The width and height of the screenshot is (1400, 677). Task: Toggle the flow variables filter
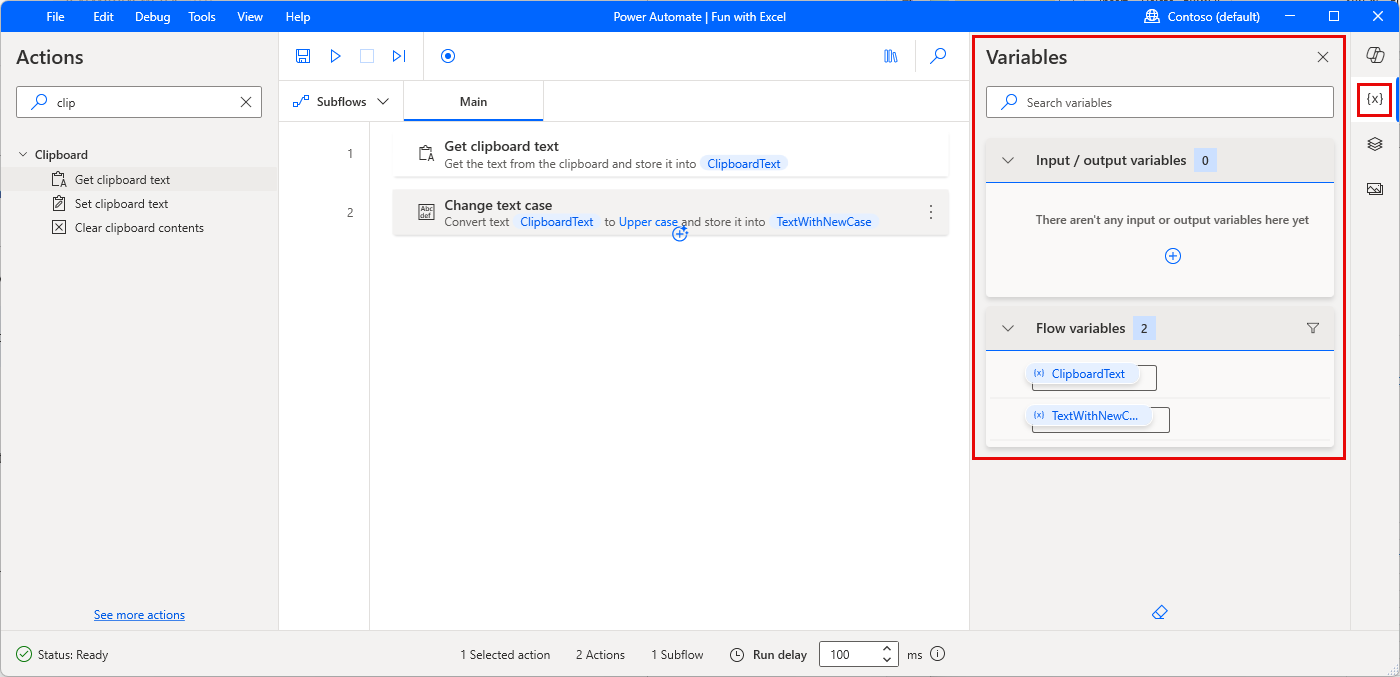[x=1313, y=327]
